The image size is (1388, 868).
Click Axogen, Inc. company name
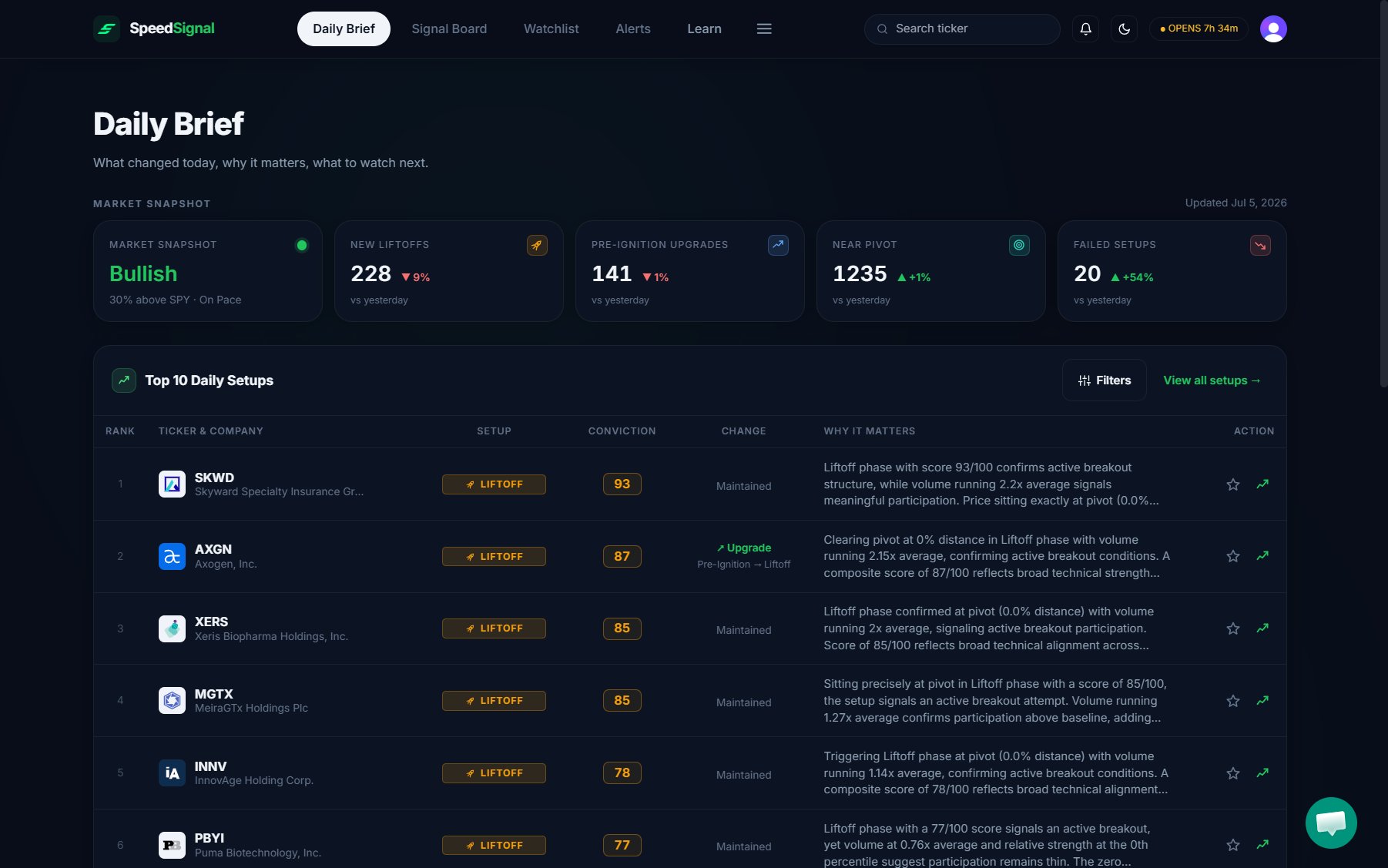click(x=226, y=564)
